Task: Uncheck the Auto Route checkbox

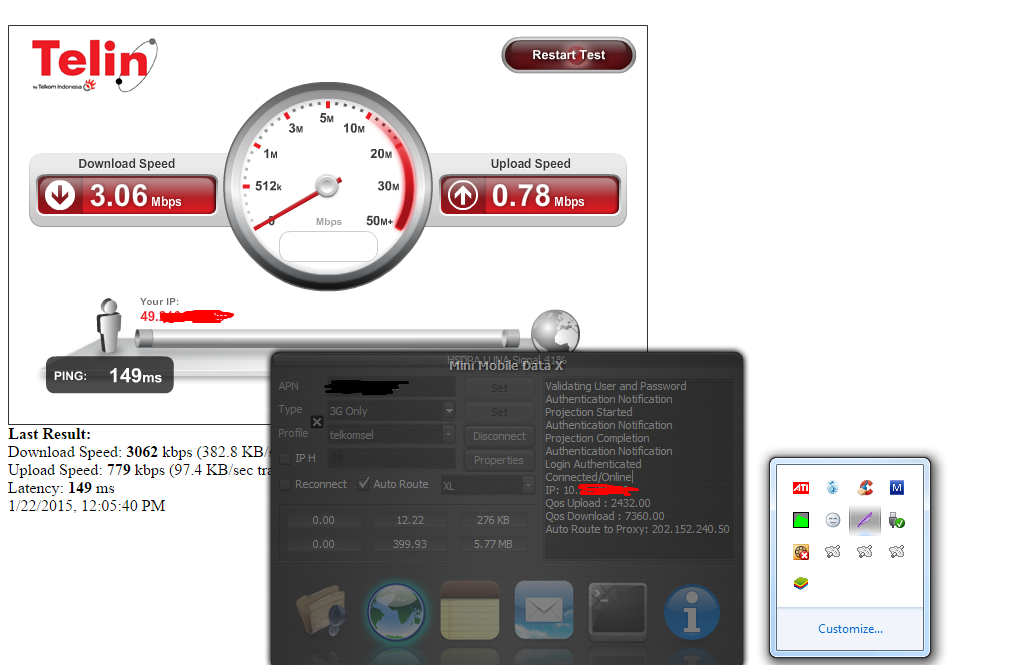Action: pos(363,484)
